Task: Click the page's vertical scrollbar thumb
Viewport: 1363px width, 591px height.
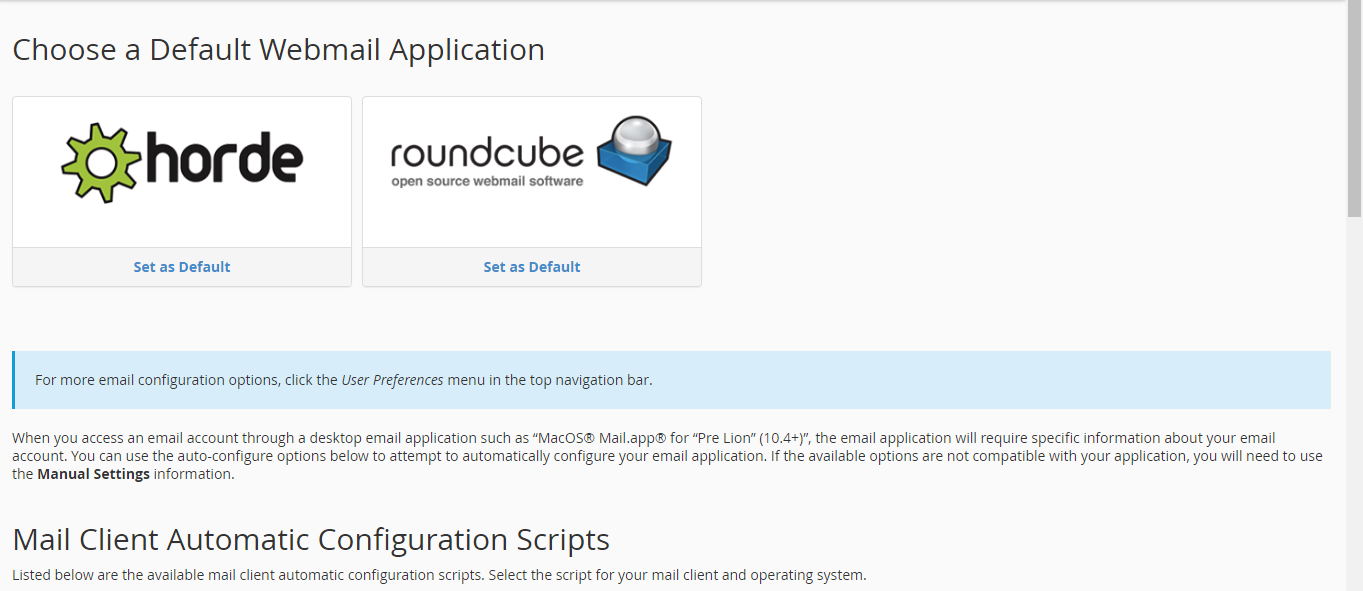Action: [1354, 110]
